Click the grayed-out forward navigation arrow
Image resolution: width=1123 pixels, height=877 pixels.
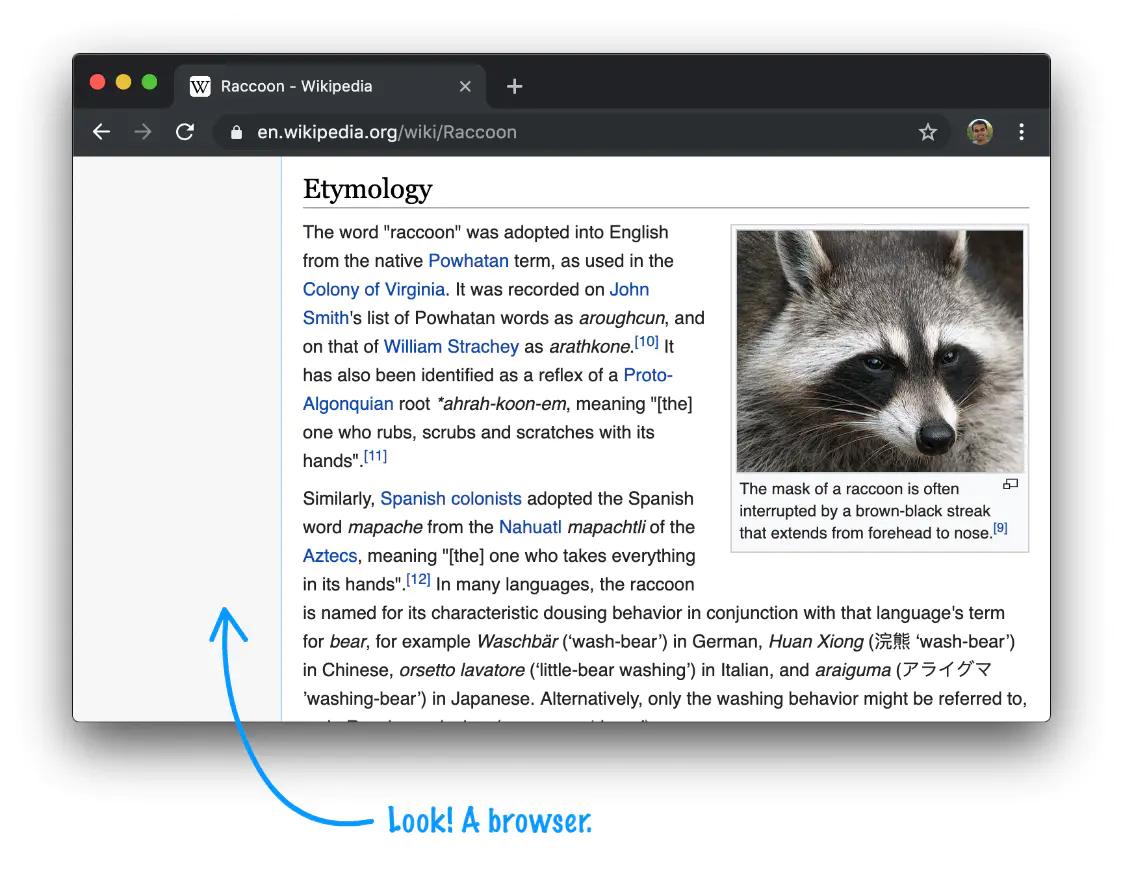coord(143,131)
